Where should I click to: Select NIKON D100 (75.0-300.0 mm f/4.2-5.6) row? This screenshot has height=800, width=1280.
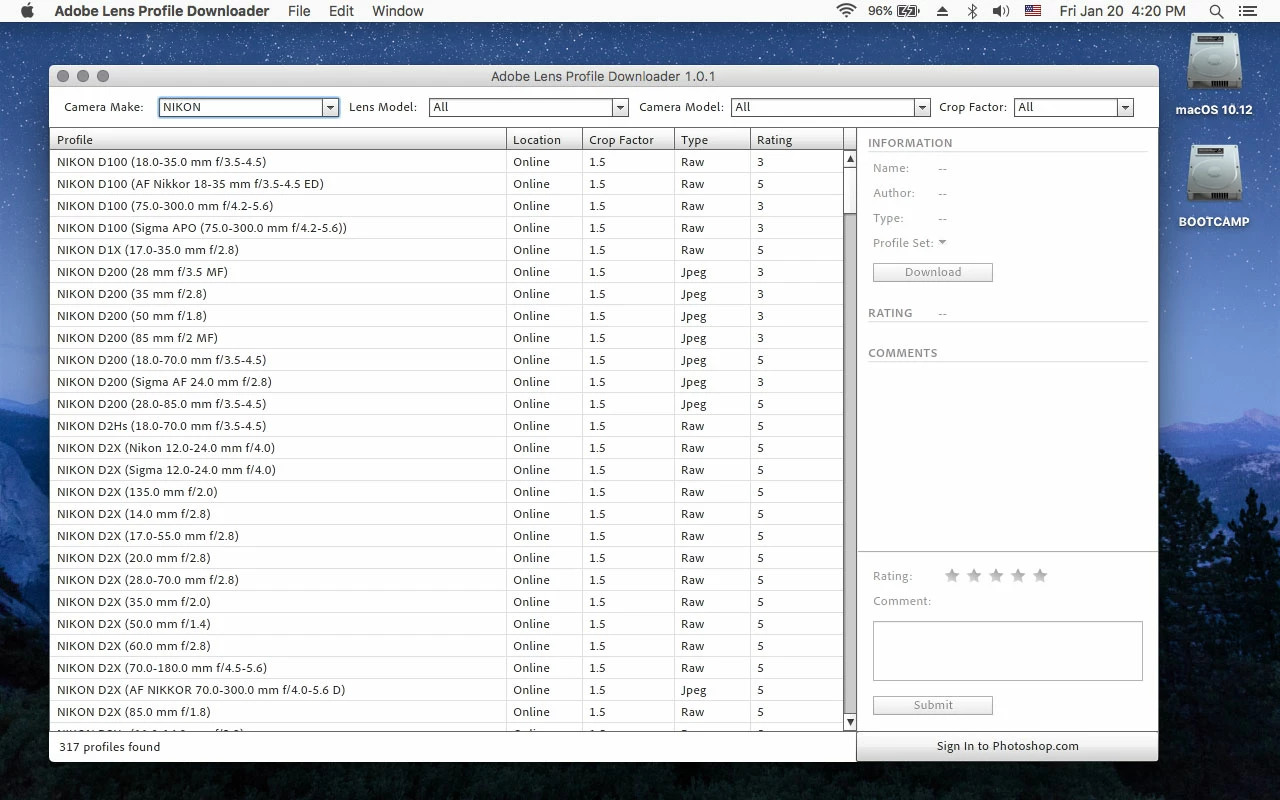(446, 206)
